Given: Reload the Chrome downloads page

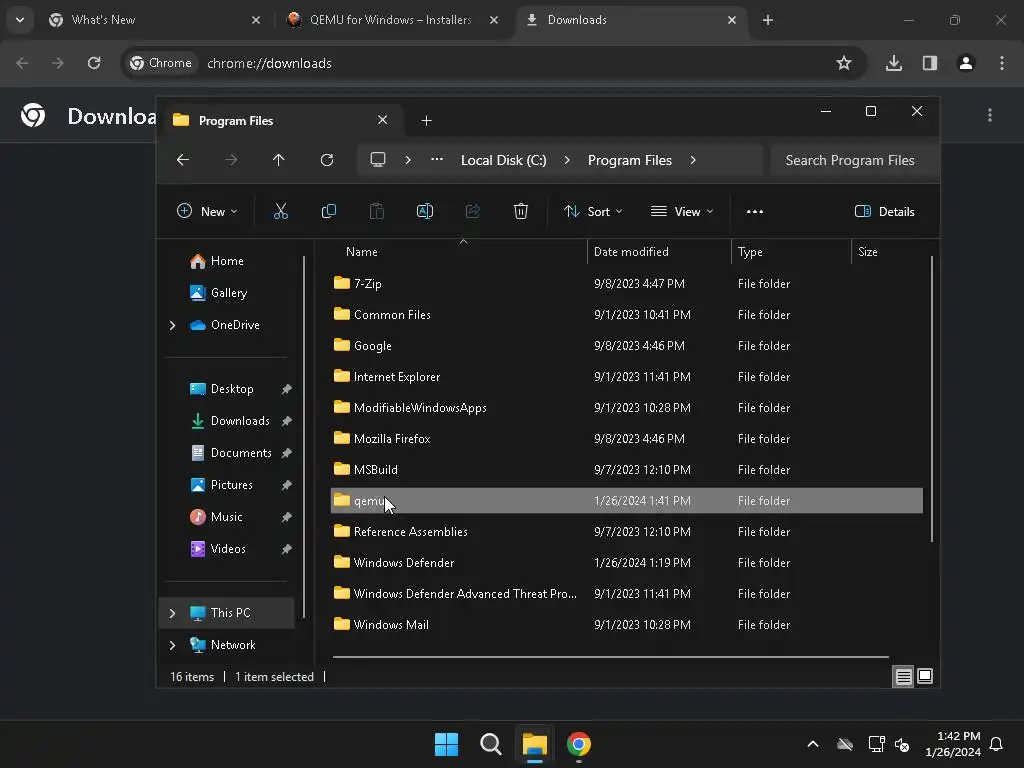Looking at the screenshot, I should pyautogui.click(x=94, y=63).
